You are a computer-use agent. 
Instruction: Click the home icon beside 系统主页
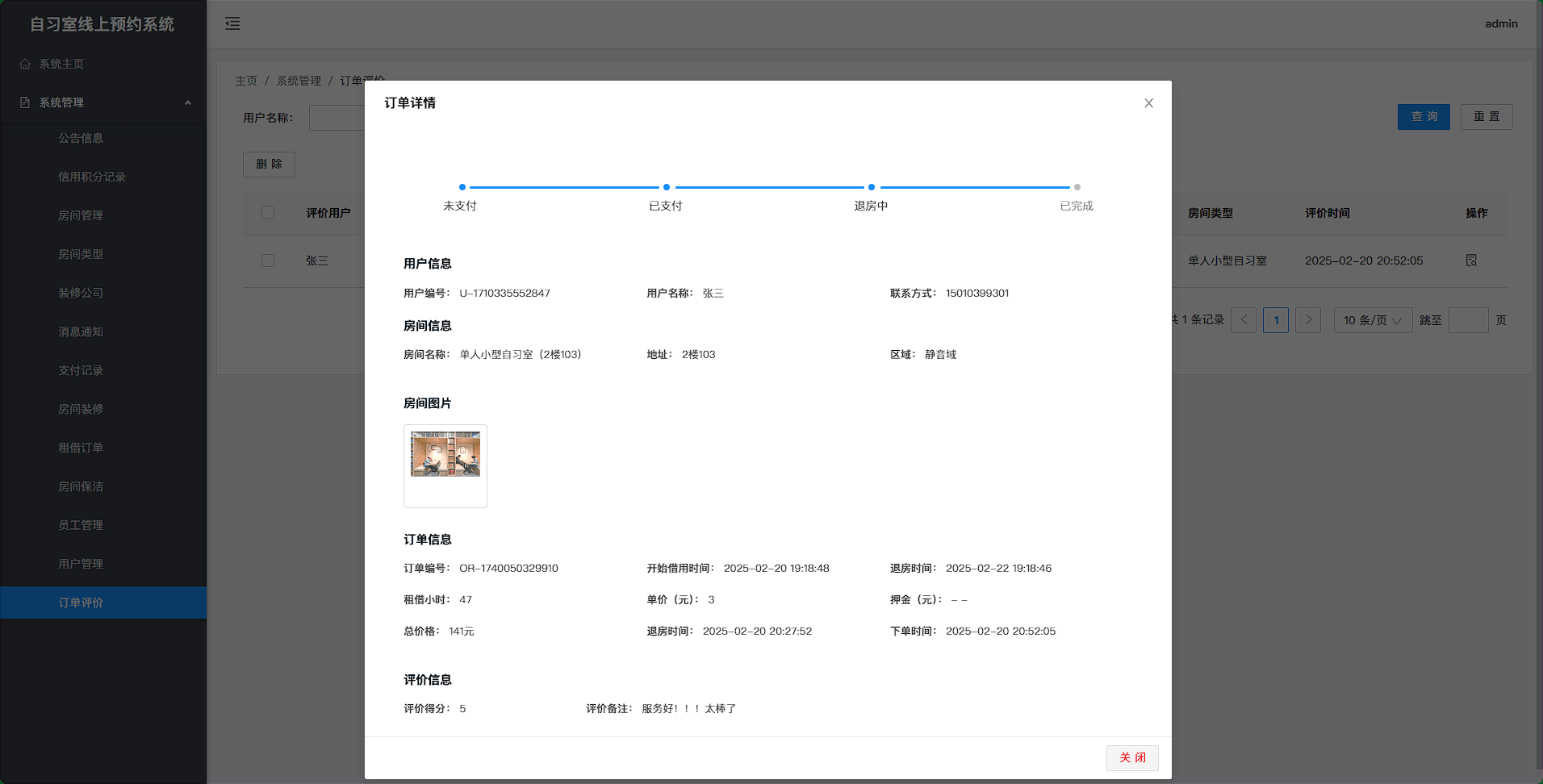tap(25, 64)
